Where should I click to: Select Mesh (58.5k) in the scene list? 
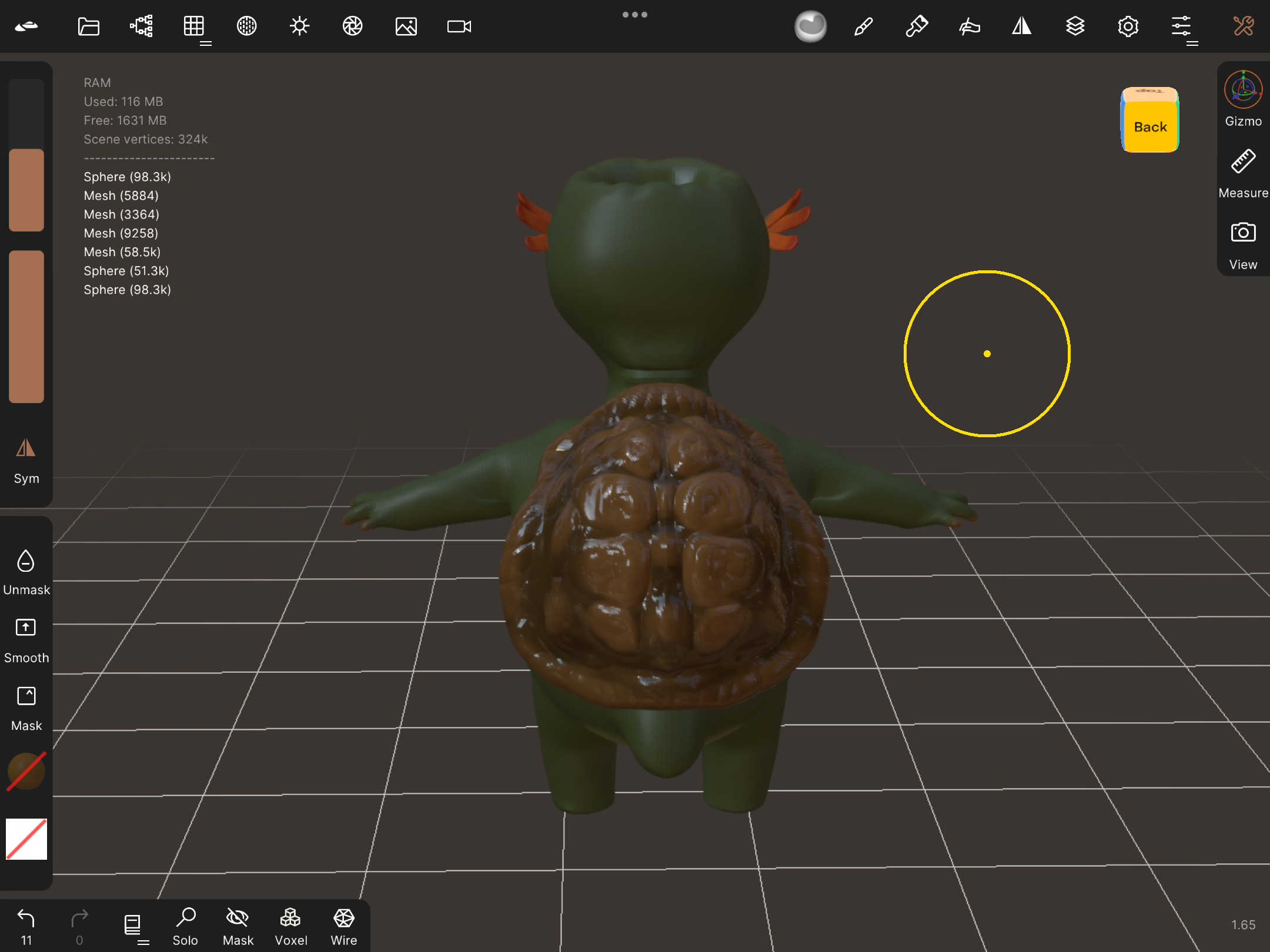click(x=122, y=252)
